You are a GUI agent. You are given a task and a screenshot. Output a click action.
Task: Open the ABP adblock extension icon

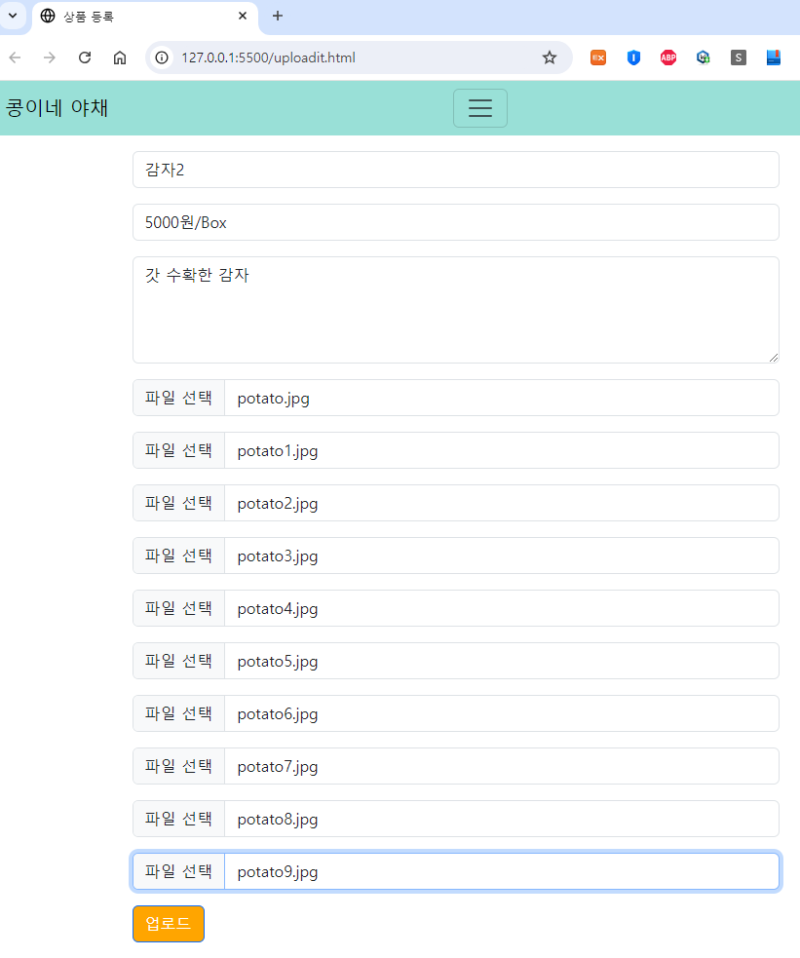pyautogui.click(x=668, y=57)
